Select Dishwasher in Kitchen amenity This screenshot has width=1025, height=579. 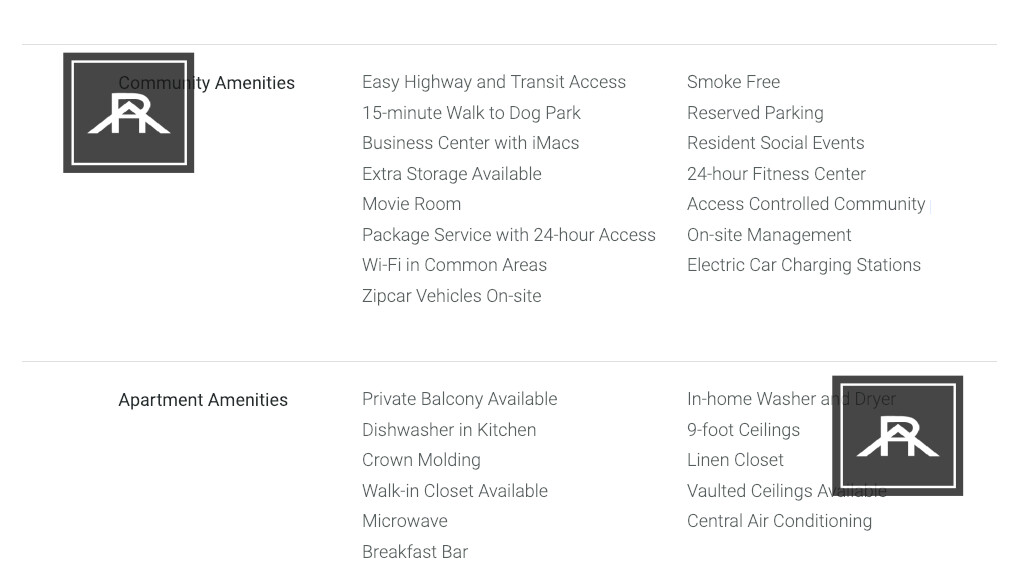449,430
